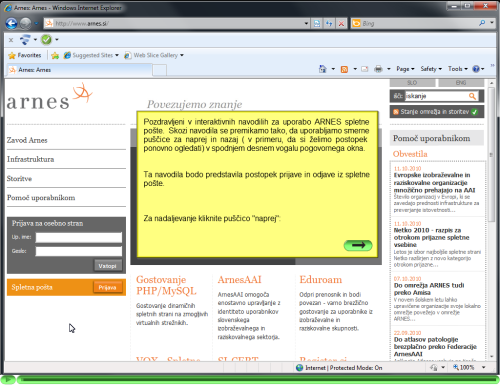The width and height of the screenshot is (500, 386).
Task: Open the Infrastruktura navigation link
Action: click(31, 159)
